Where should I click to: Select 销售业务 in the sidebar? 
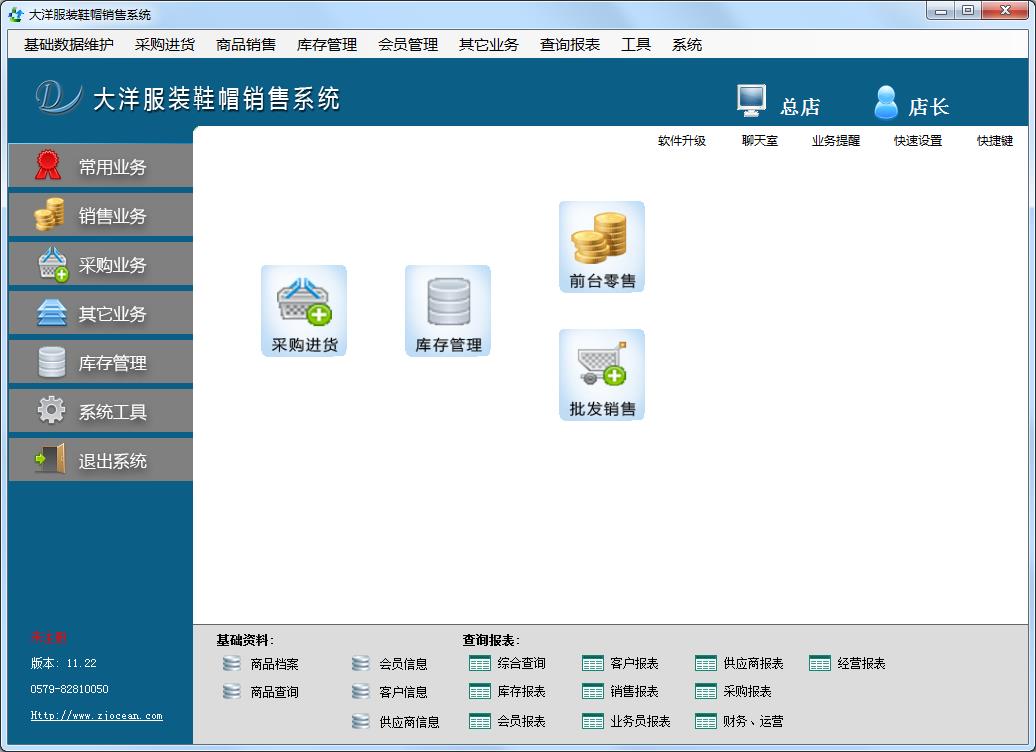coord(100,215)
